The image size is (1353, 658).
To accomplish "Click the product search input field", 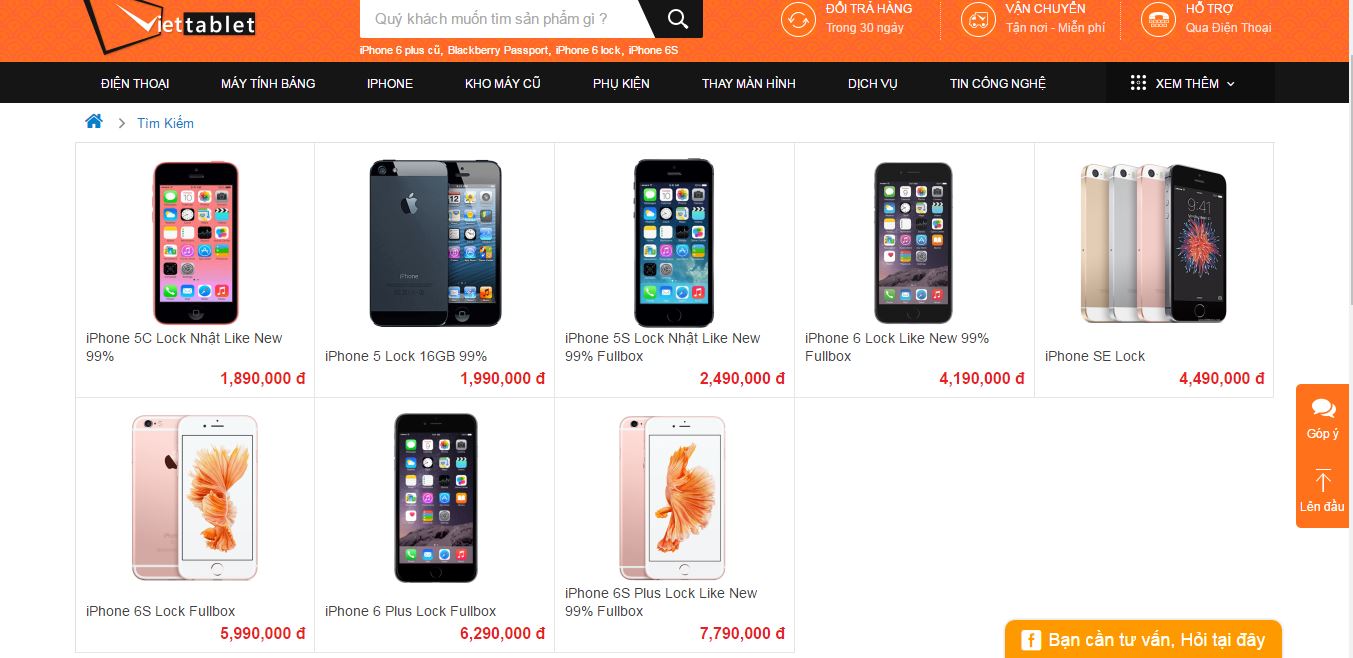I will [x=499, y=19].
